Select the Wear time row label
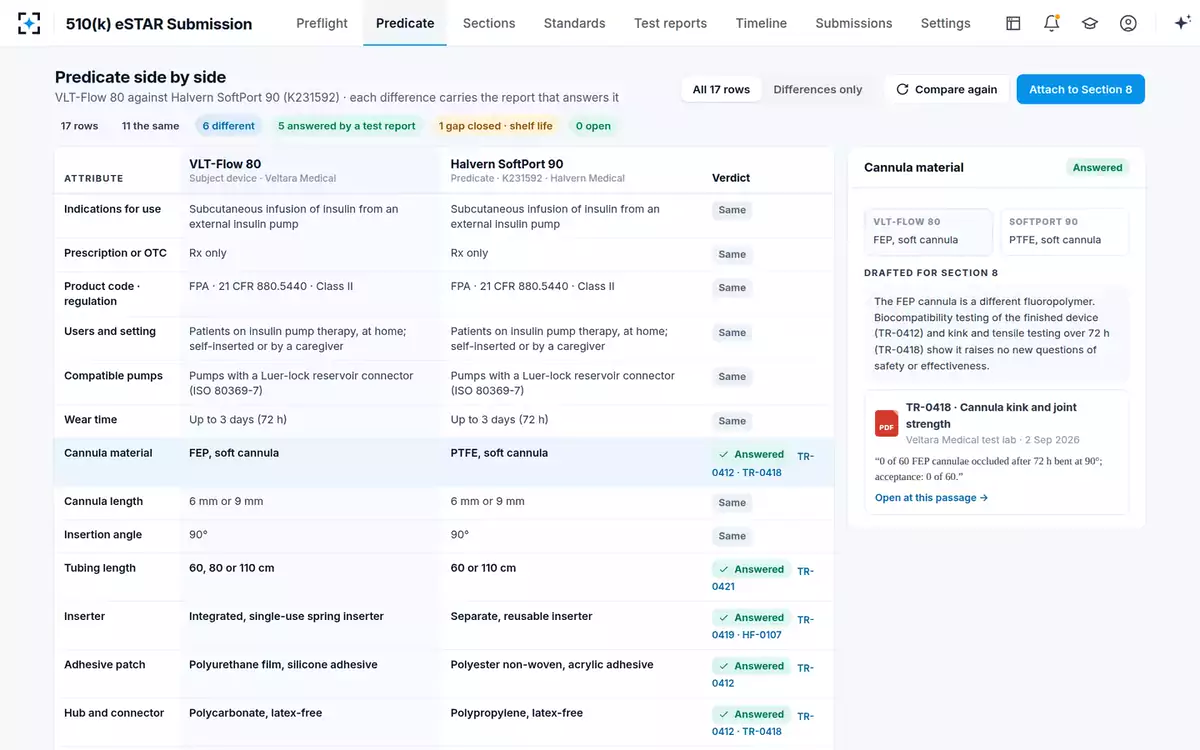Screen dimensions: 1200x750 pyautogui.click(x=91, y=420)
